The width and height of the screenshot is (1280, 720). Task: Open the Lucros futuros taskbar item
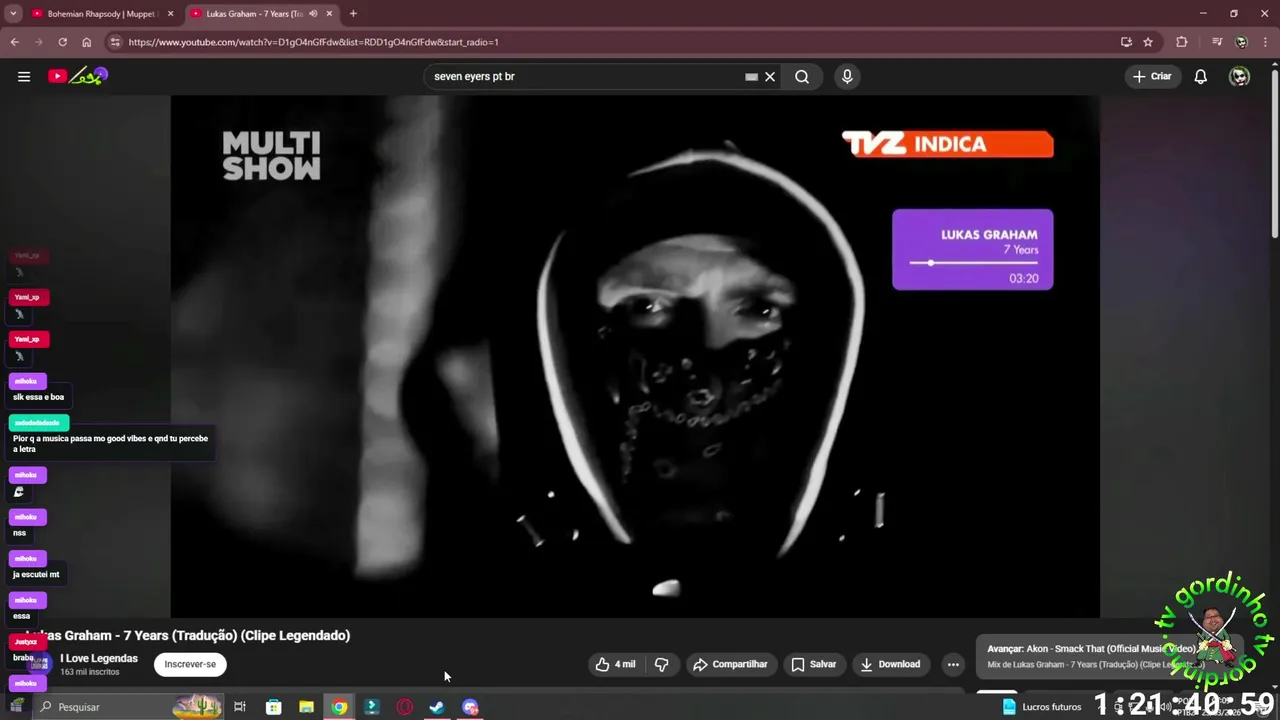[x=1041, y=707]
